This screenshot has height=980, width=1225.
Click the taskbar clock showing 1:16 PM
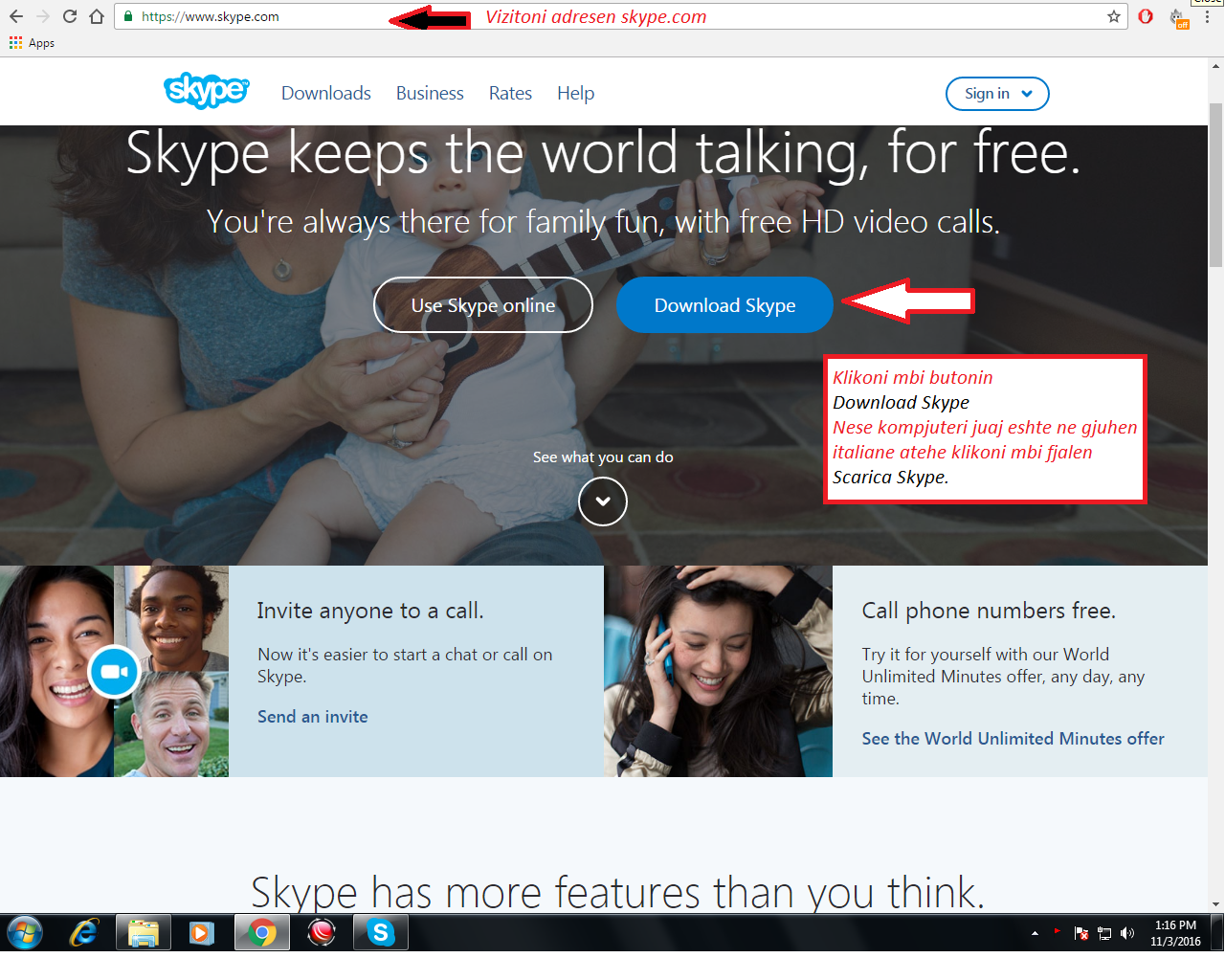tap(1175, 933)
